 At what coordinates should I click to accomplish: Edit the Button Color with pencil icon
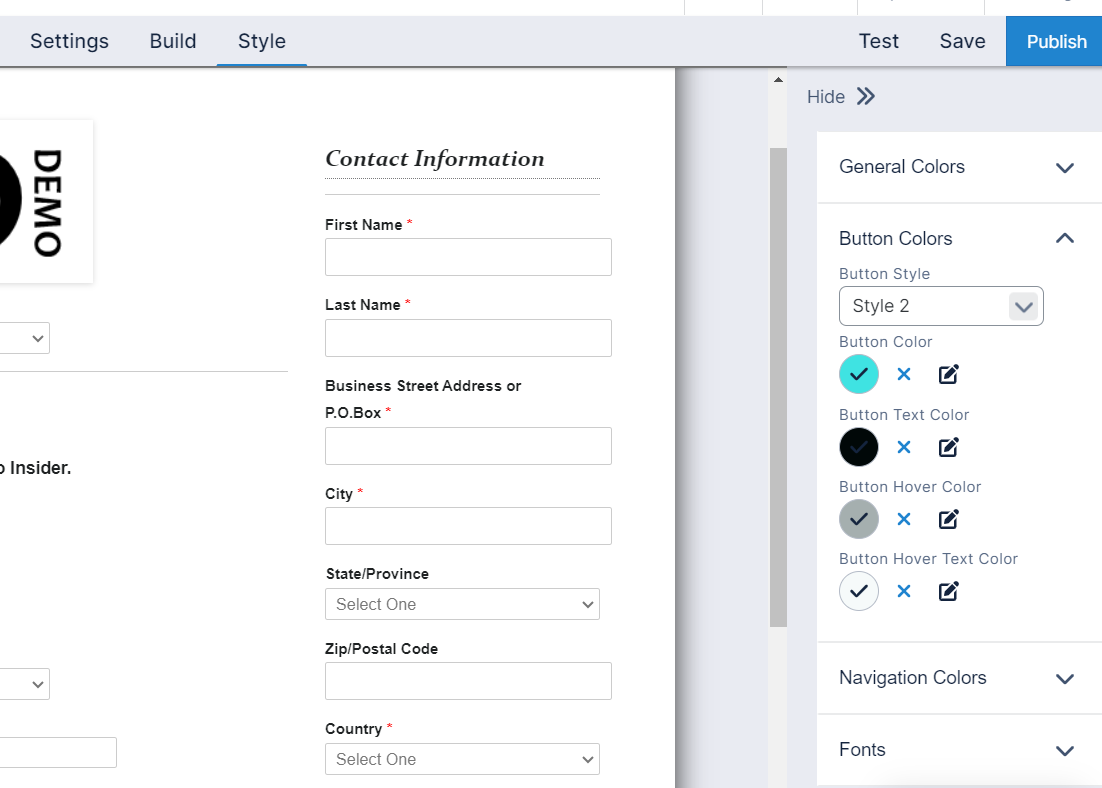point(949,374)
